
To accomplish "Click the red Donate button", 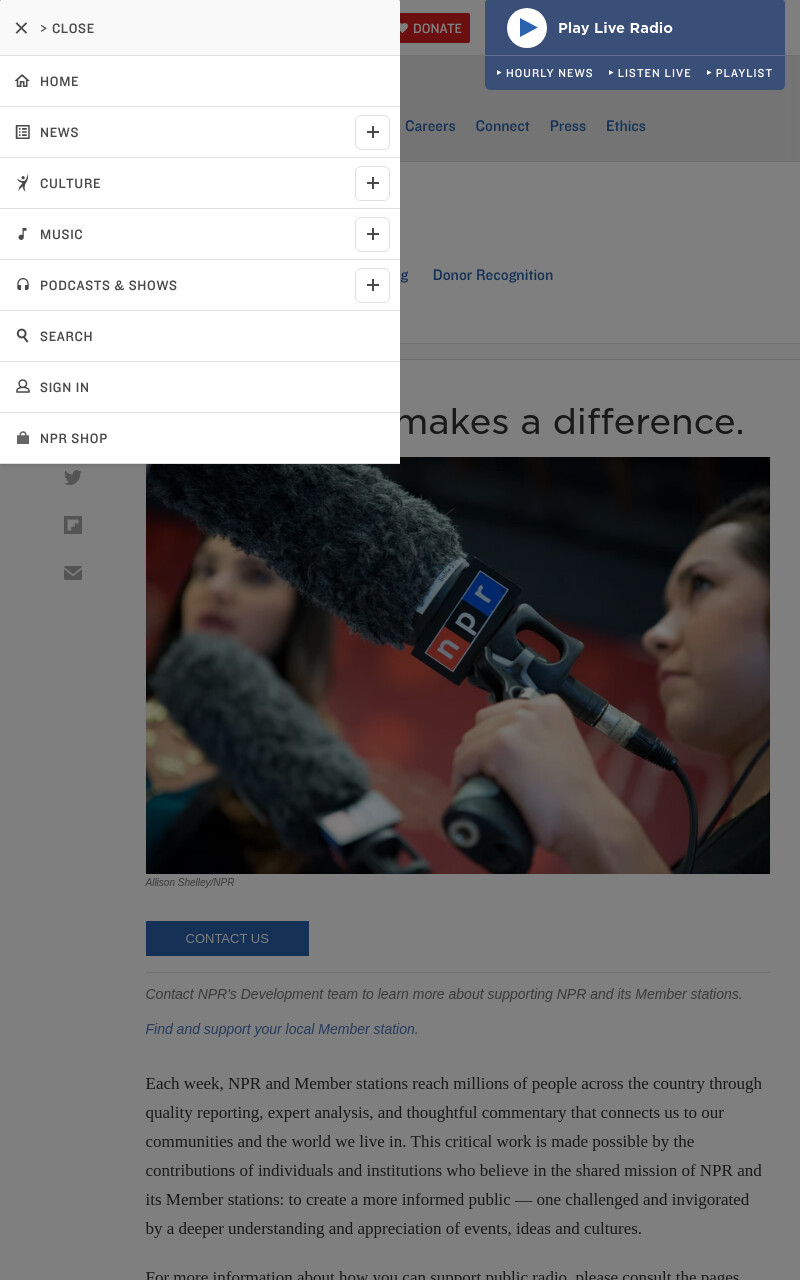I will point(435,28).
